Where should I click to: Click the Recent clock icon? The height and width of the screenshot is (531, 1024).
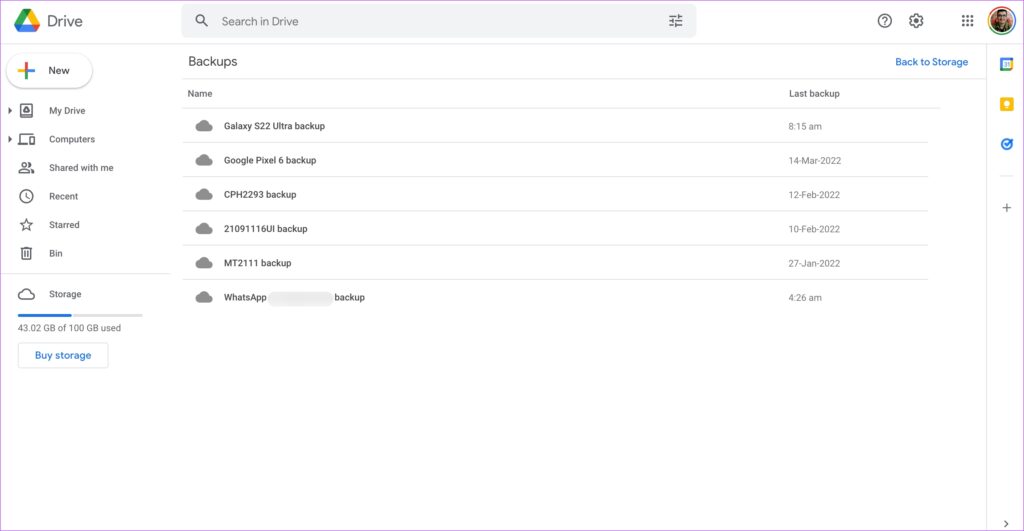26,196
